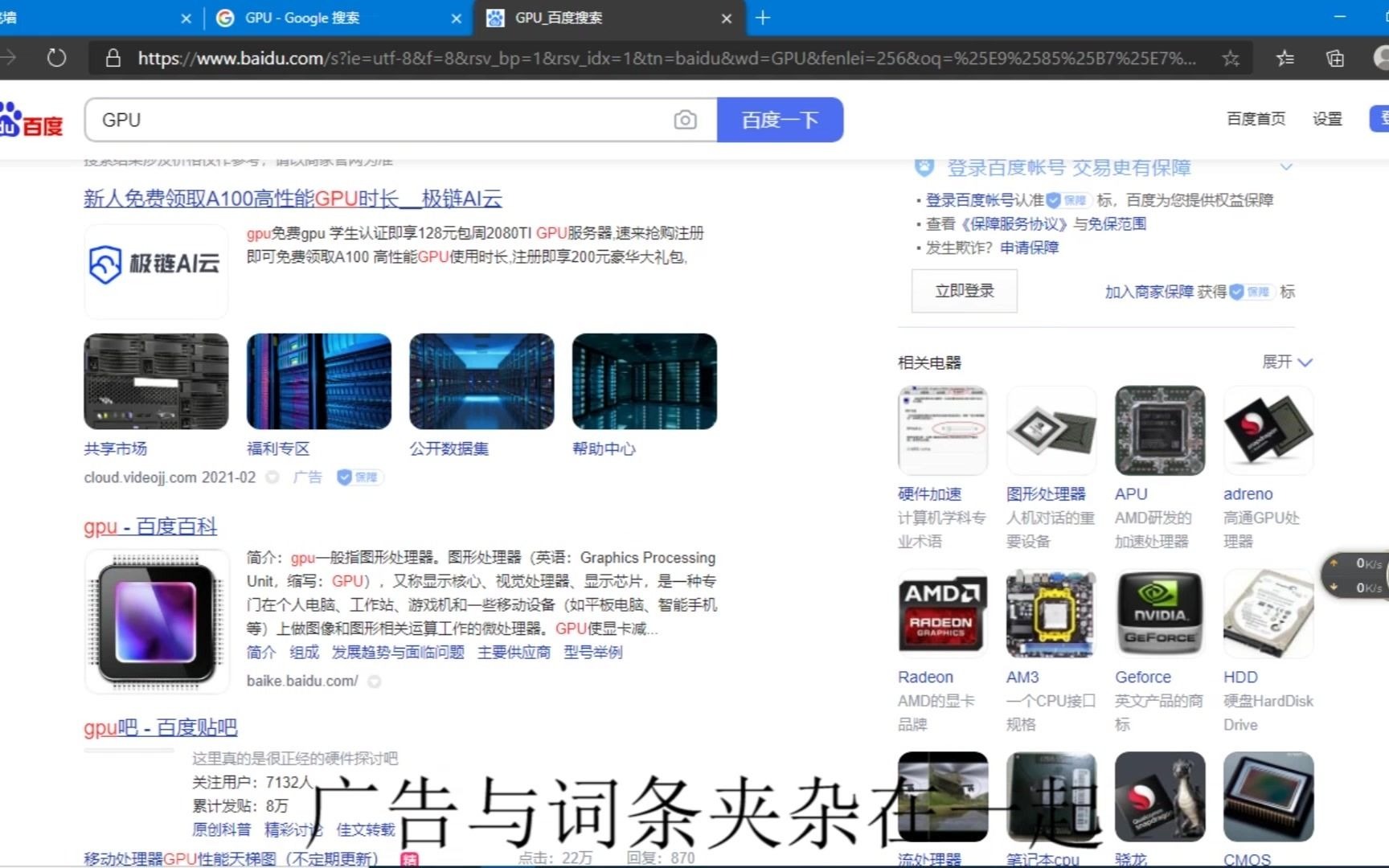1389x868 pixels.
Task: Switch to GPU - Google 搜索 tab
Action: 302,18
